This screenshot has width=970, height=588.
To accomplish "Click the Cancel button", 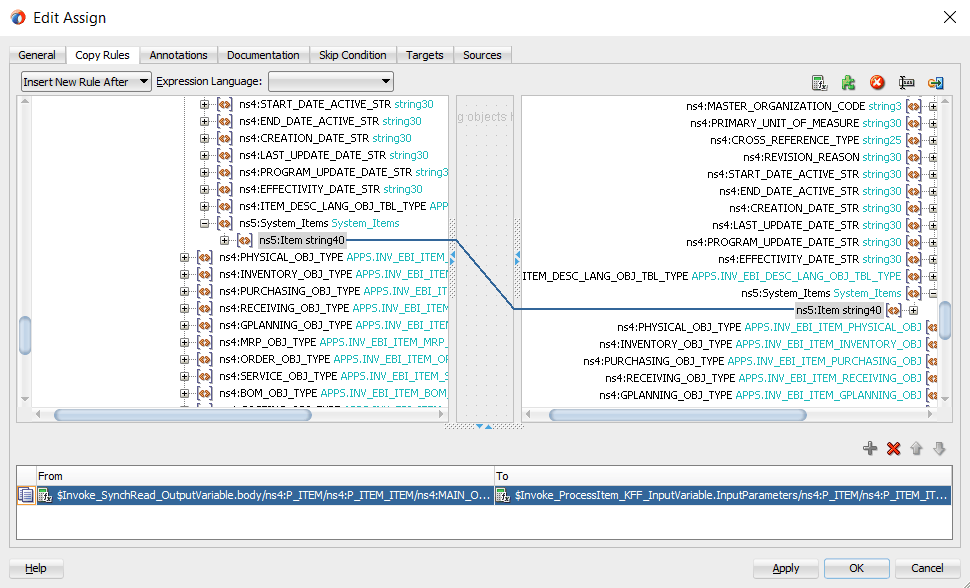I will coord(927,568).
